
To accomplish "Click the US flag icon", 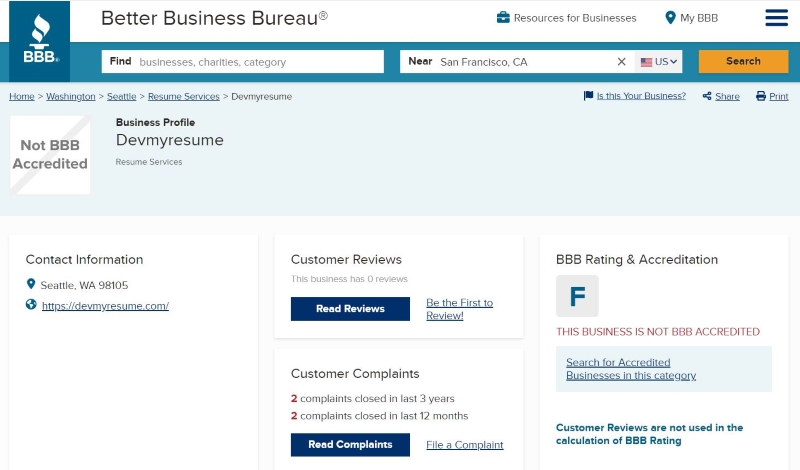I will [646, 62].
